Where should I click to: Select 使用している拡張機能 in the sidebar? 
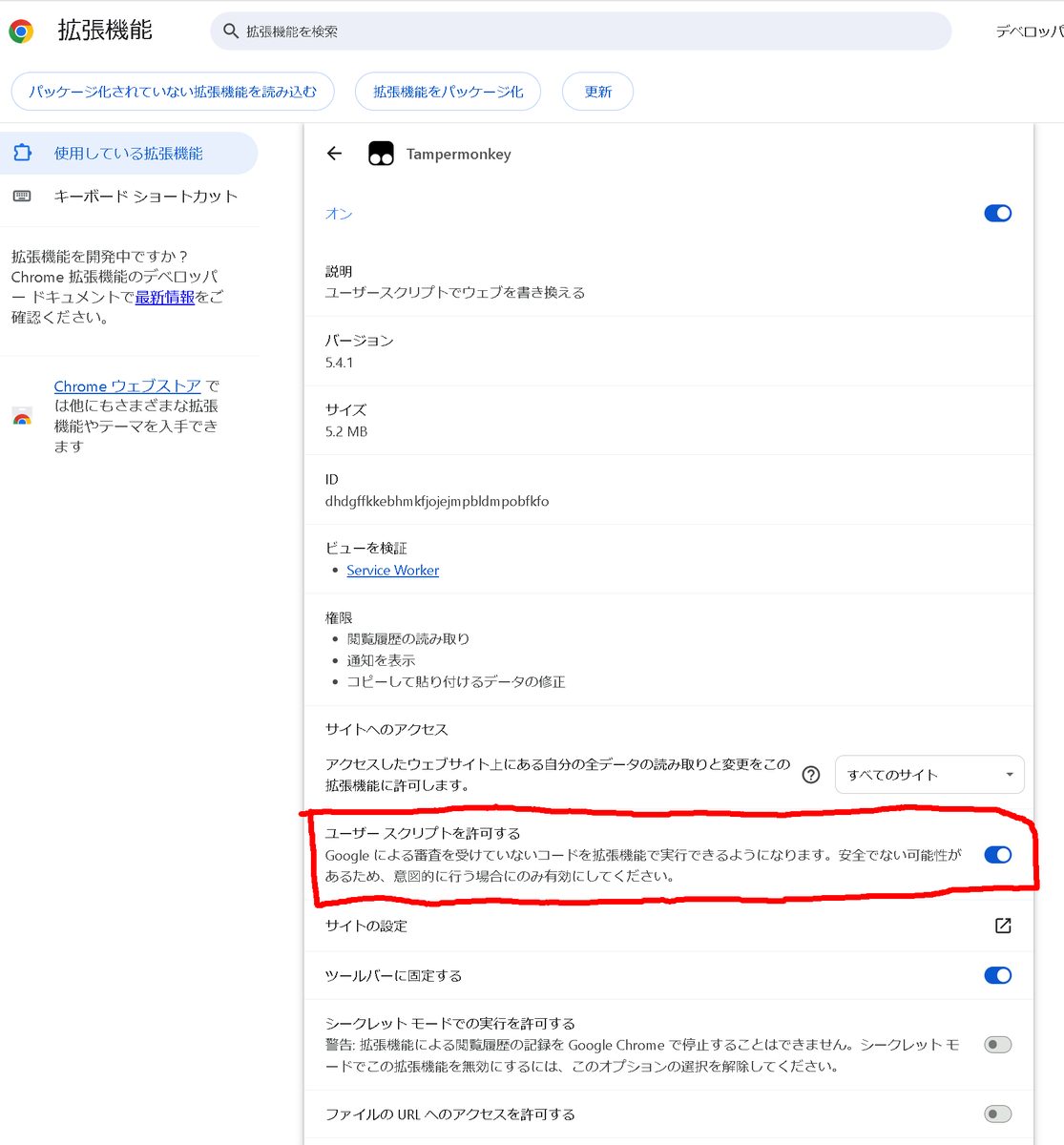coord(131,153)
